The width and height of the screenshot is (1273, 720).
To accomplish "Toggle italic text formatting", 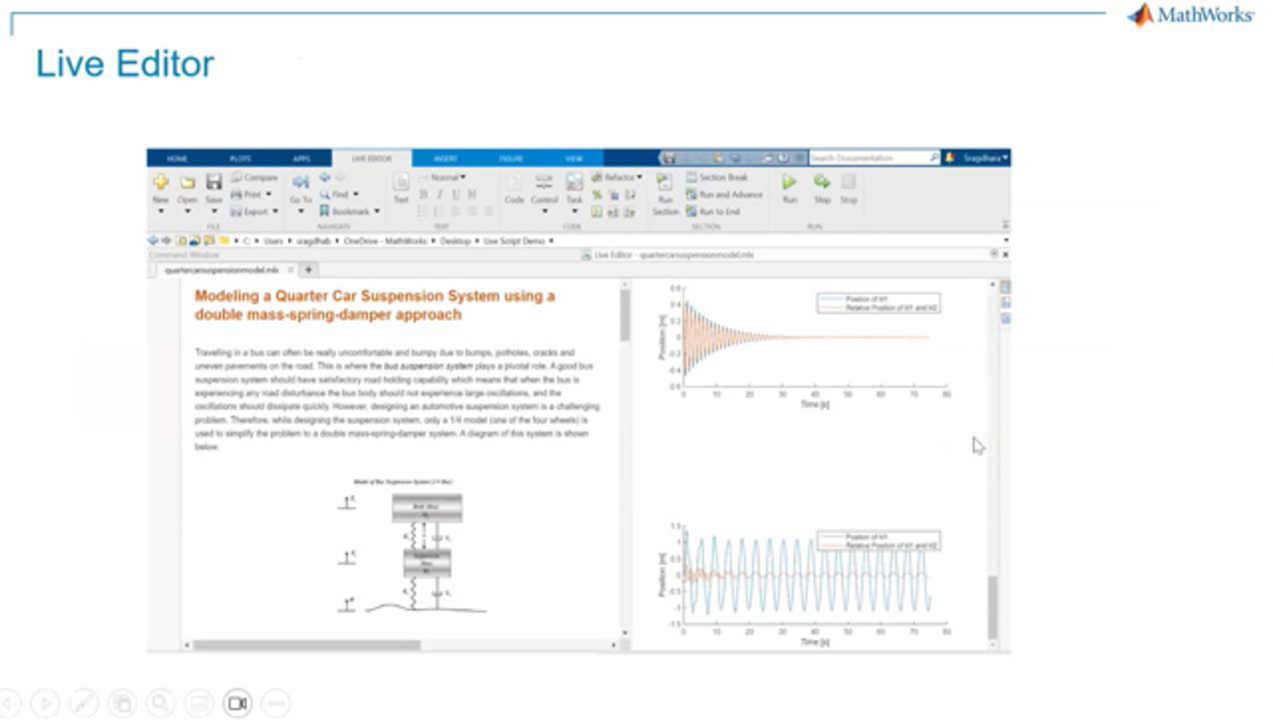I will pyautogui.click(x=439, y=194).
